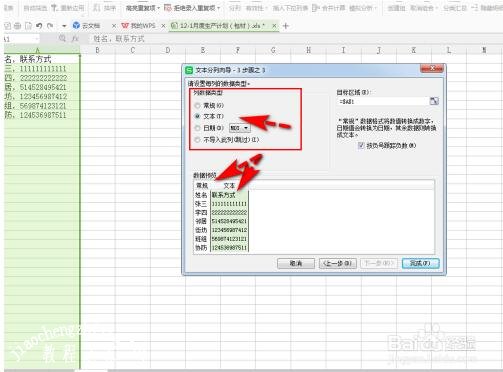The height and width of the screenshot is (372, 503).
Task: Click cell containing 514528495421
Action: 41,87
